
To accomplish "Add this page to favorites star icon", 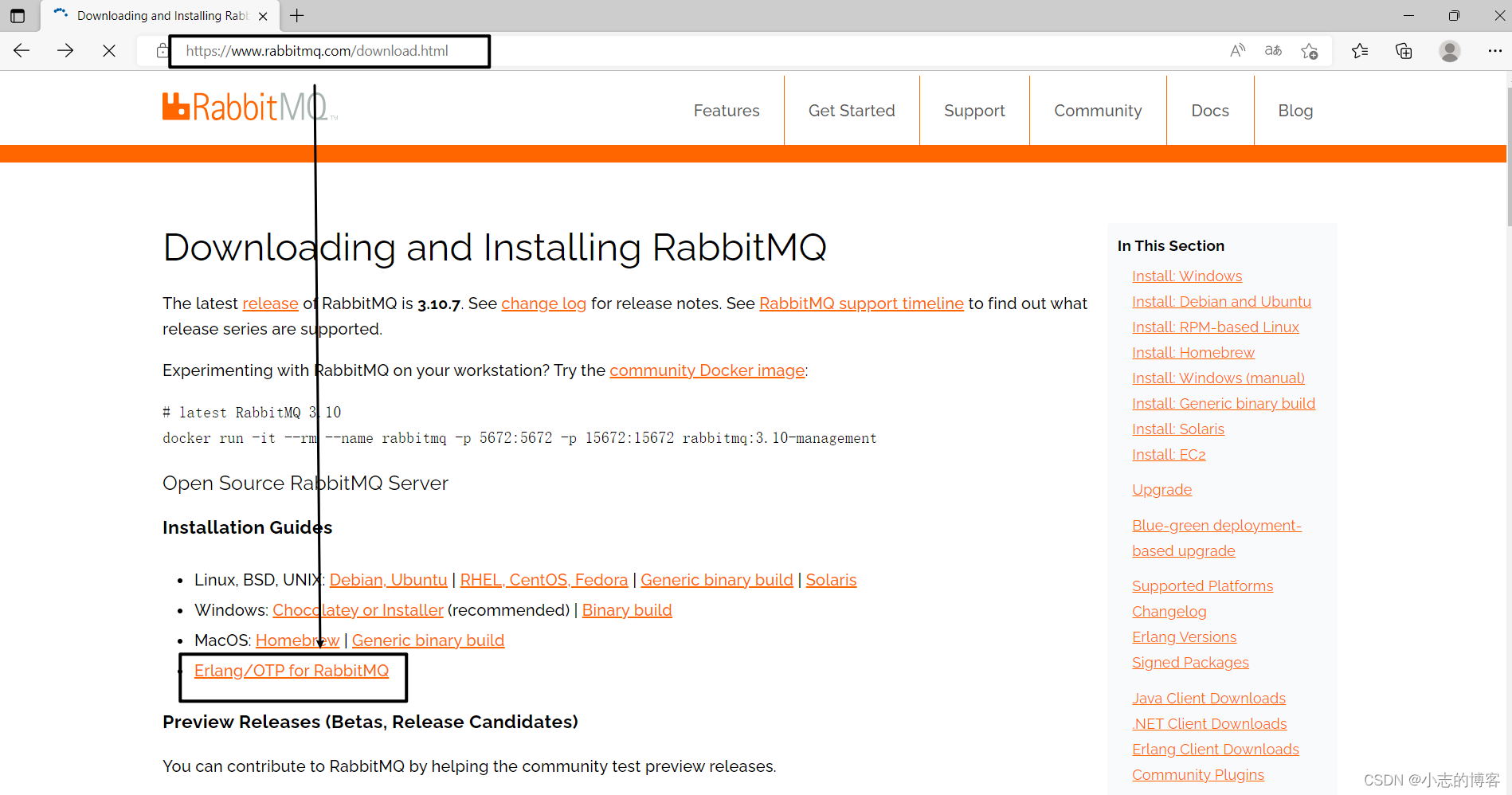I will click(x=1309, y=51).
